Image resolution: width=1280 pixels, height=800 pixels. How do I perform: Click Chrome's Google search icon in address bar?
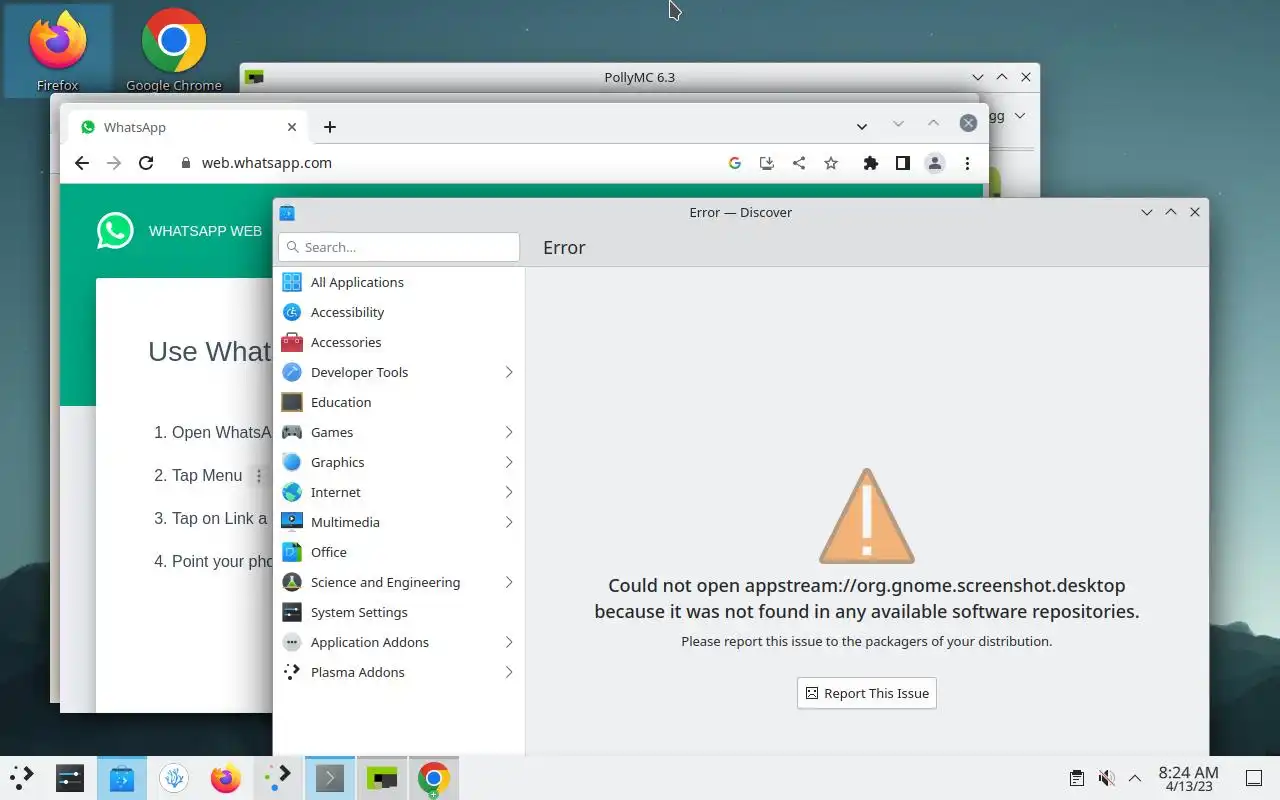pos(735,163)
